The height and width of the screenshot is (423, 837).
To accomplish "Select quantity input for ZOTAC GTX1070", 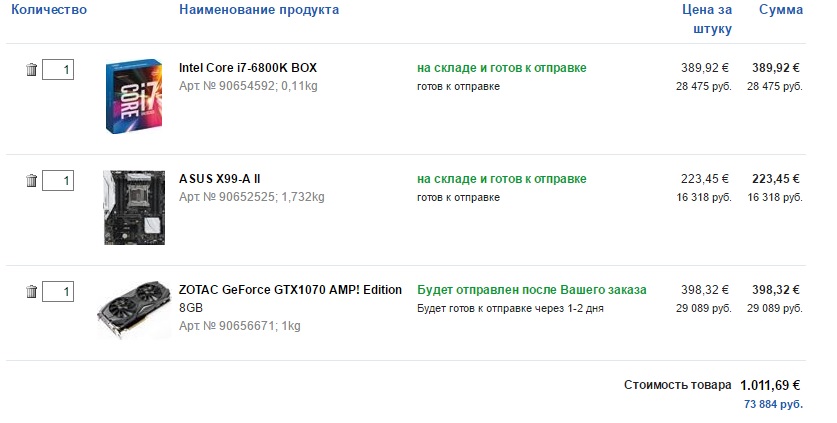I will (58, 292).
